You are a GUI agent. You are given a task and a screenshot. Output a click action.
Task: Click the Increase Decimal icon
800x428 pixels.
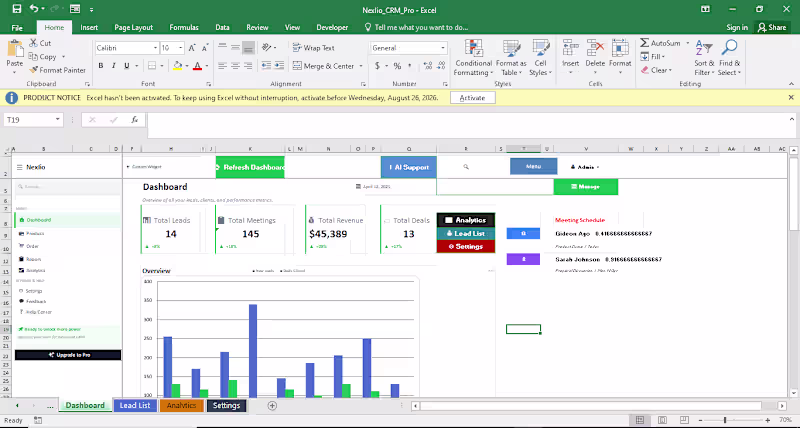click(x=428, y=66)
